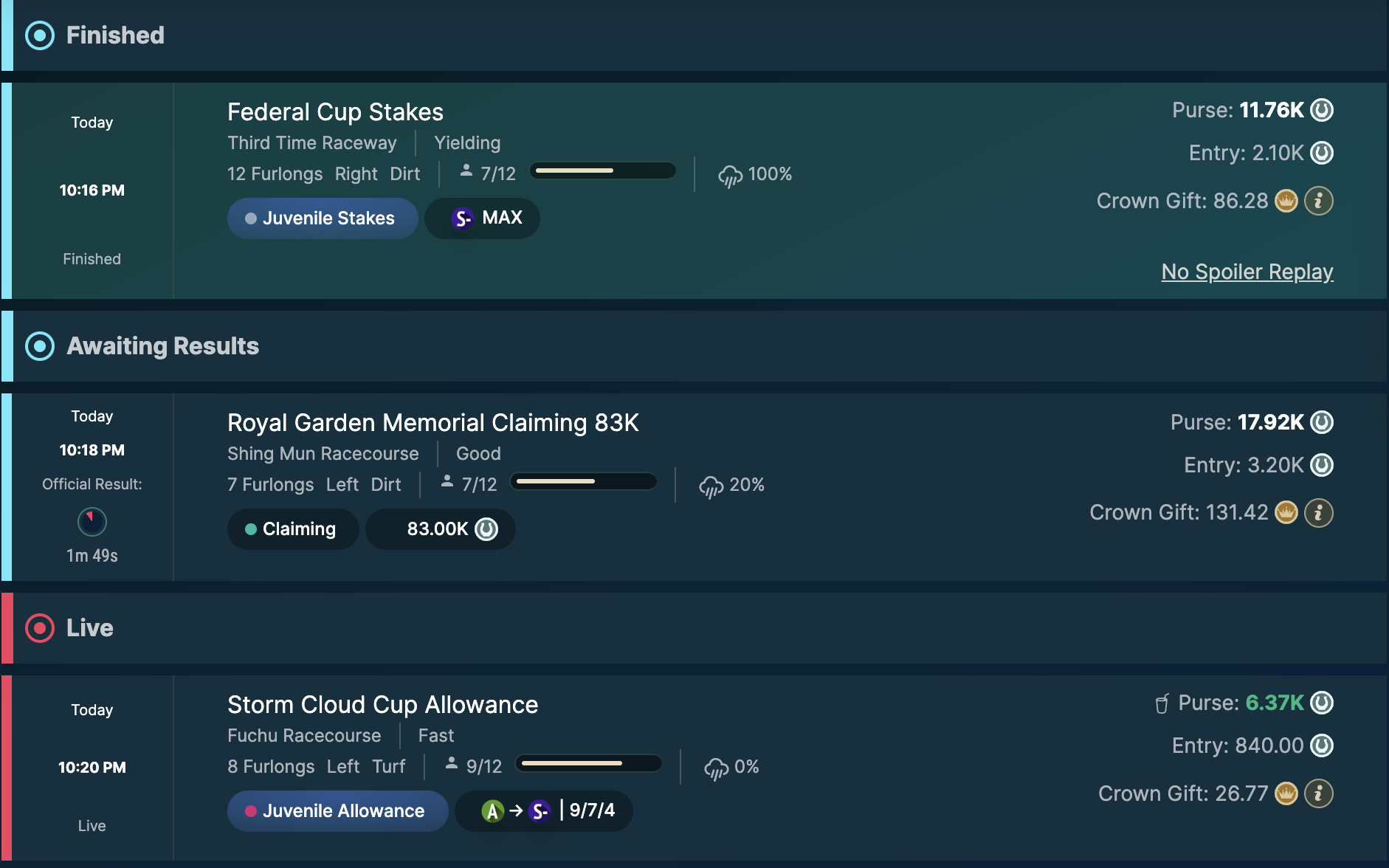Click the cup icon beside Storm Cloud purse
This screenshot has height=868, width=1389.
[1162, 703]
